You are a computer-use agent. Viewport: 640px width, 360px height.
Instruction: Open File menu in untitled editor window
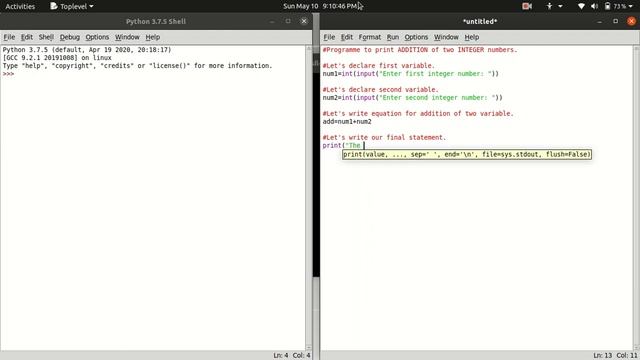pos(329,37)
